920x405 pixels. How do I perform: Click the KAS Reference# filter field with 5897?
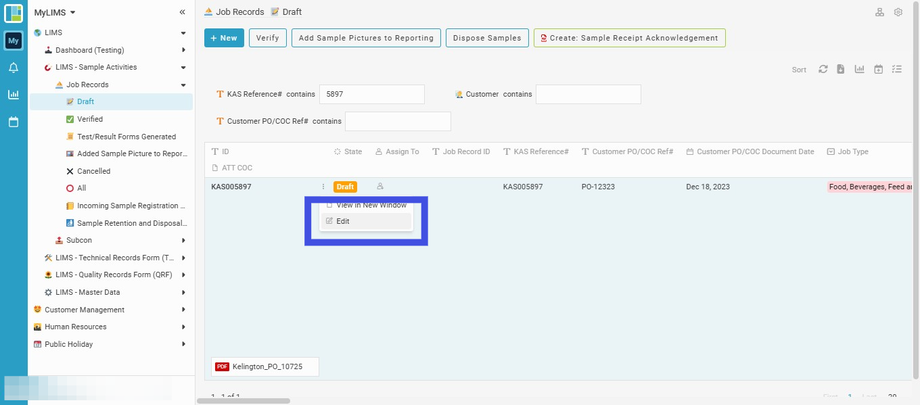372,94
